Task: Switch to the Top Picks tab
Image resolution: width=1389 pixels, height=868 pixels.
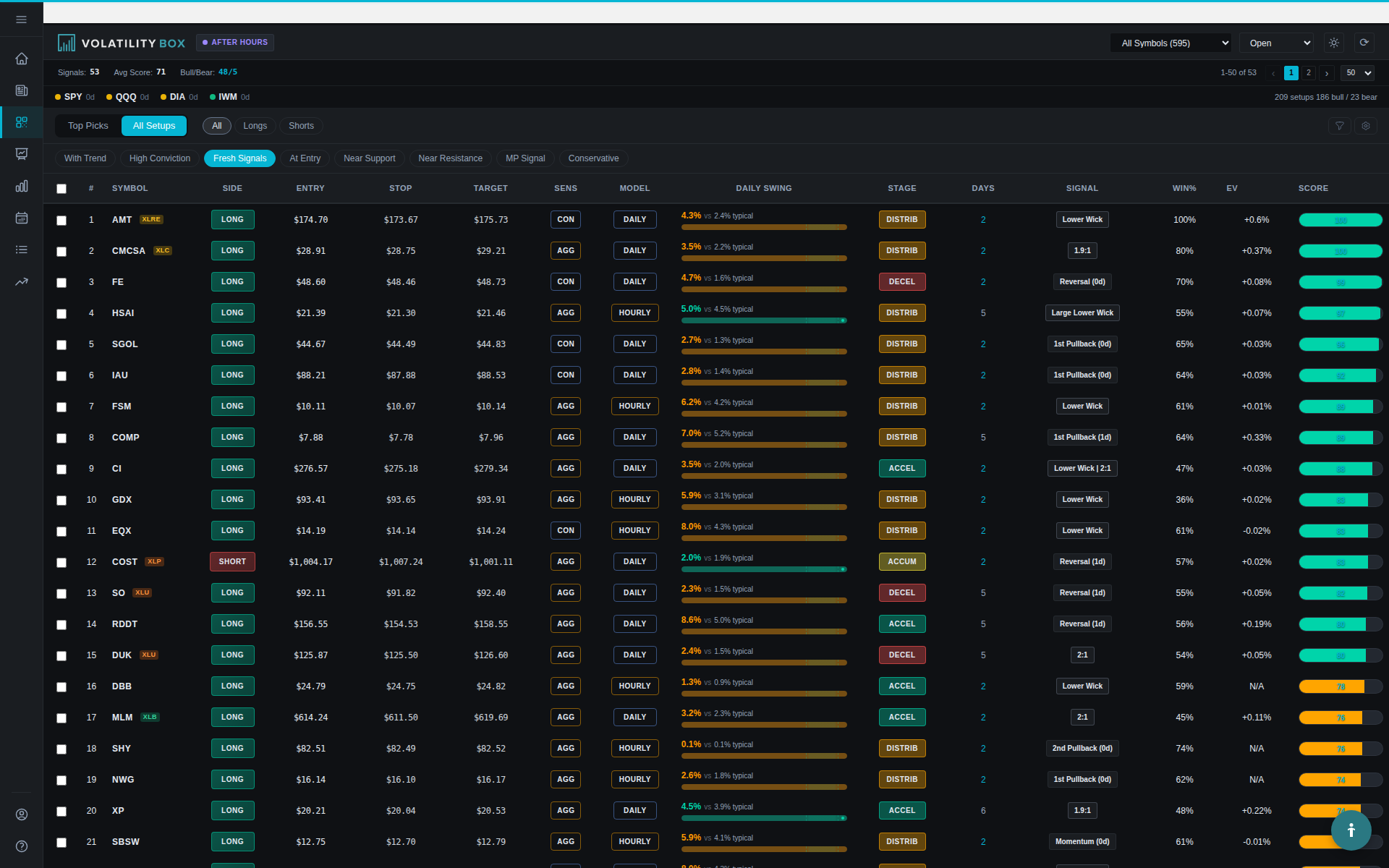Action: tap(88, 126)
